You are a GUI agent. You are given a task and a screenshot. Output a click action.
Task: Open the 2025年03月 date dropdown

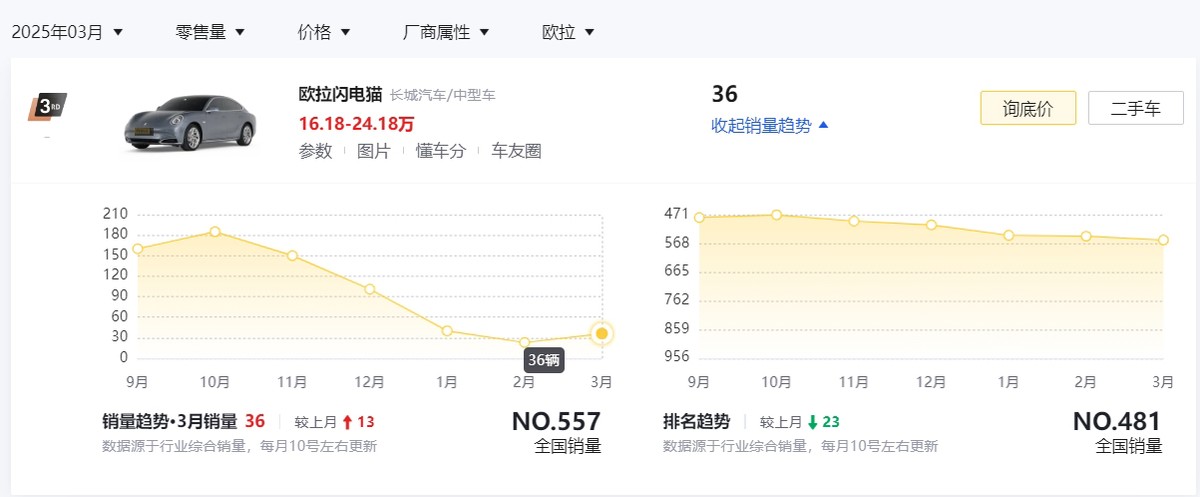tap(67, 32)
